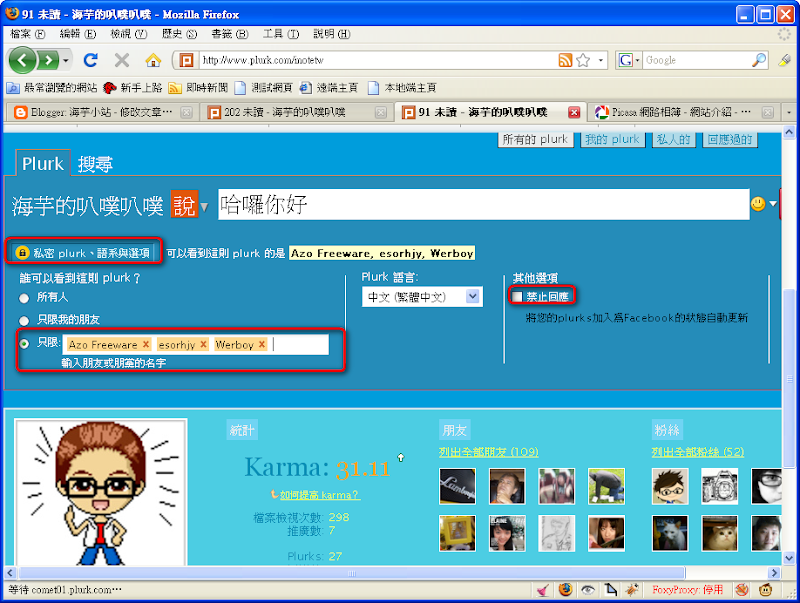Reload the page with the refresh icon

tap(91, 60)
